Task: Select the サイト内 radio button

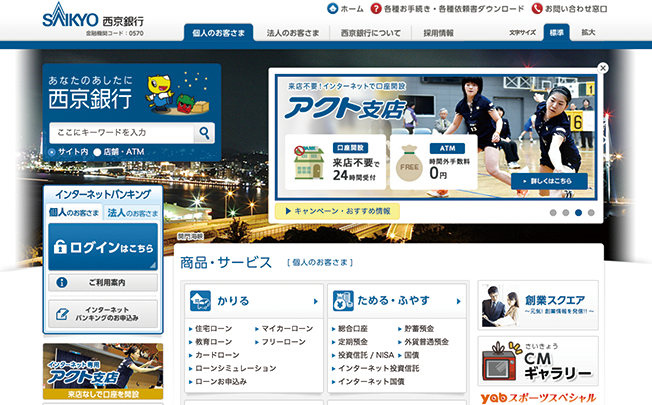Action: pos(52,152)
